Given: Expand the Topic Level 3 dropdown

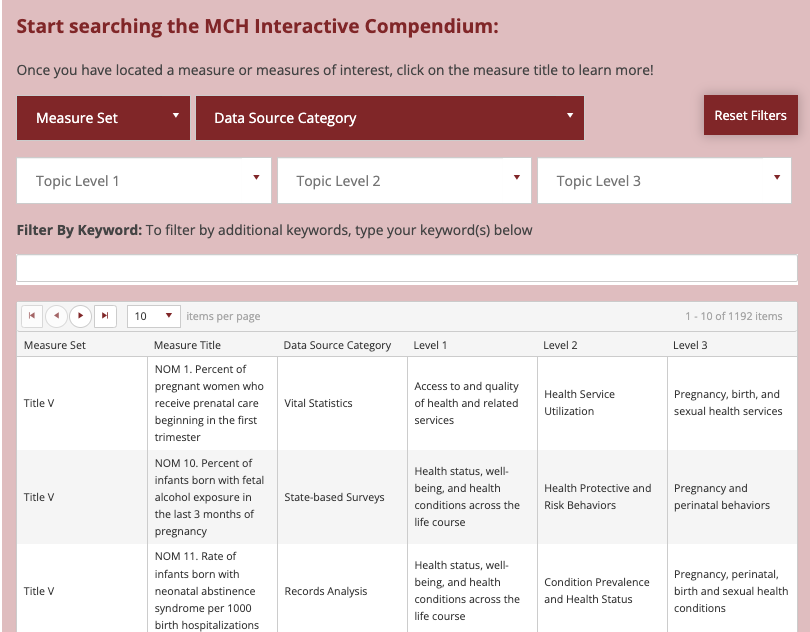Looking at the screenshot, I should [x=664, y=181].
